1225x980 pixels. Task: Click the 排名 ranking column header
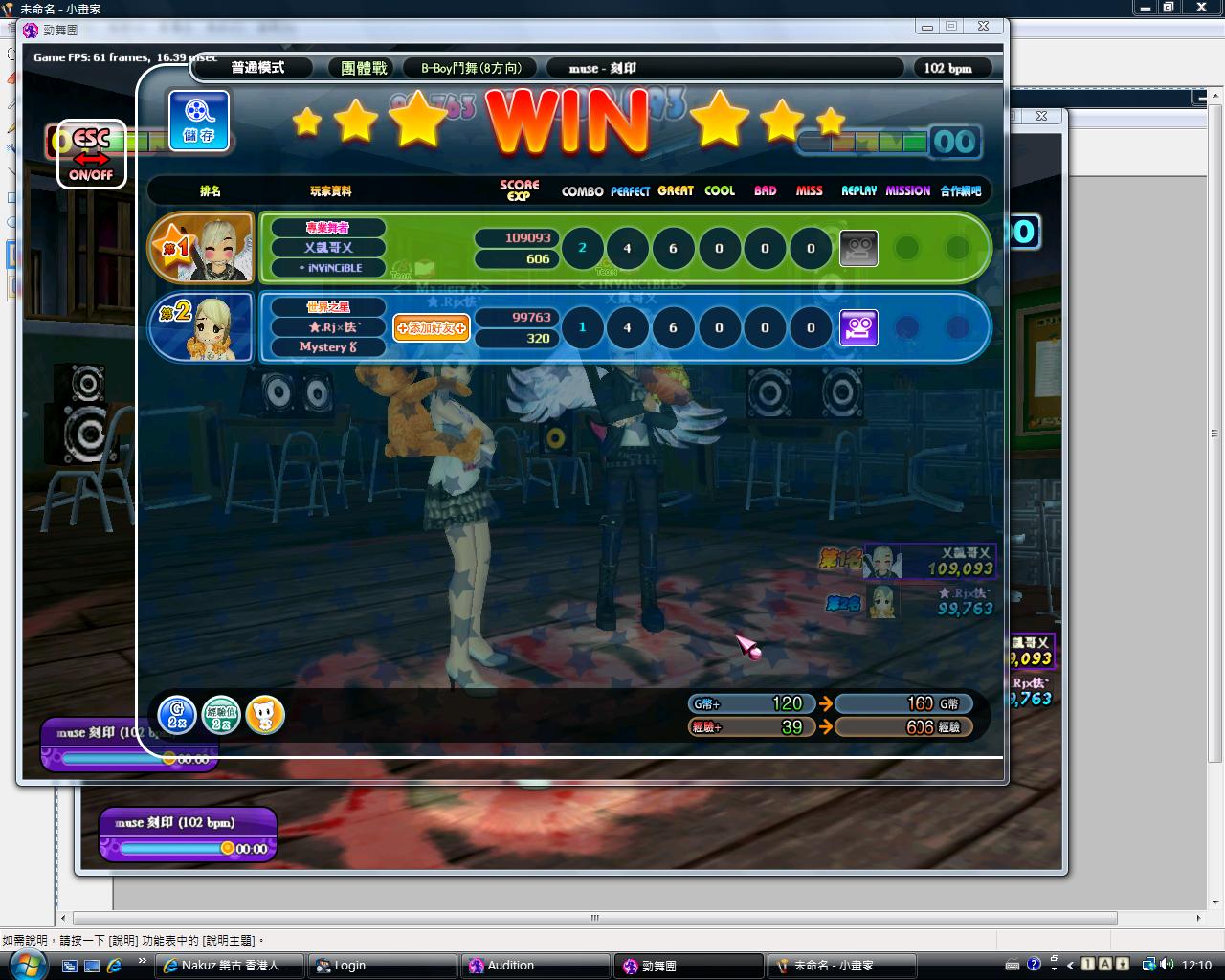(210, 190)
